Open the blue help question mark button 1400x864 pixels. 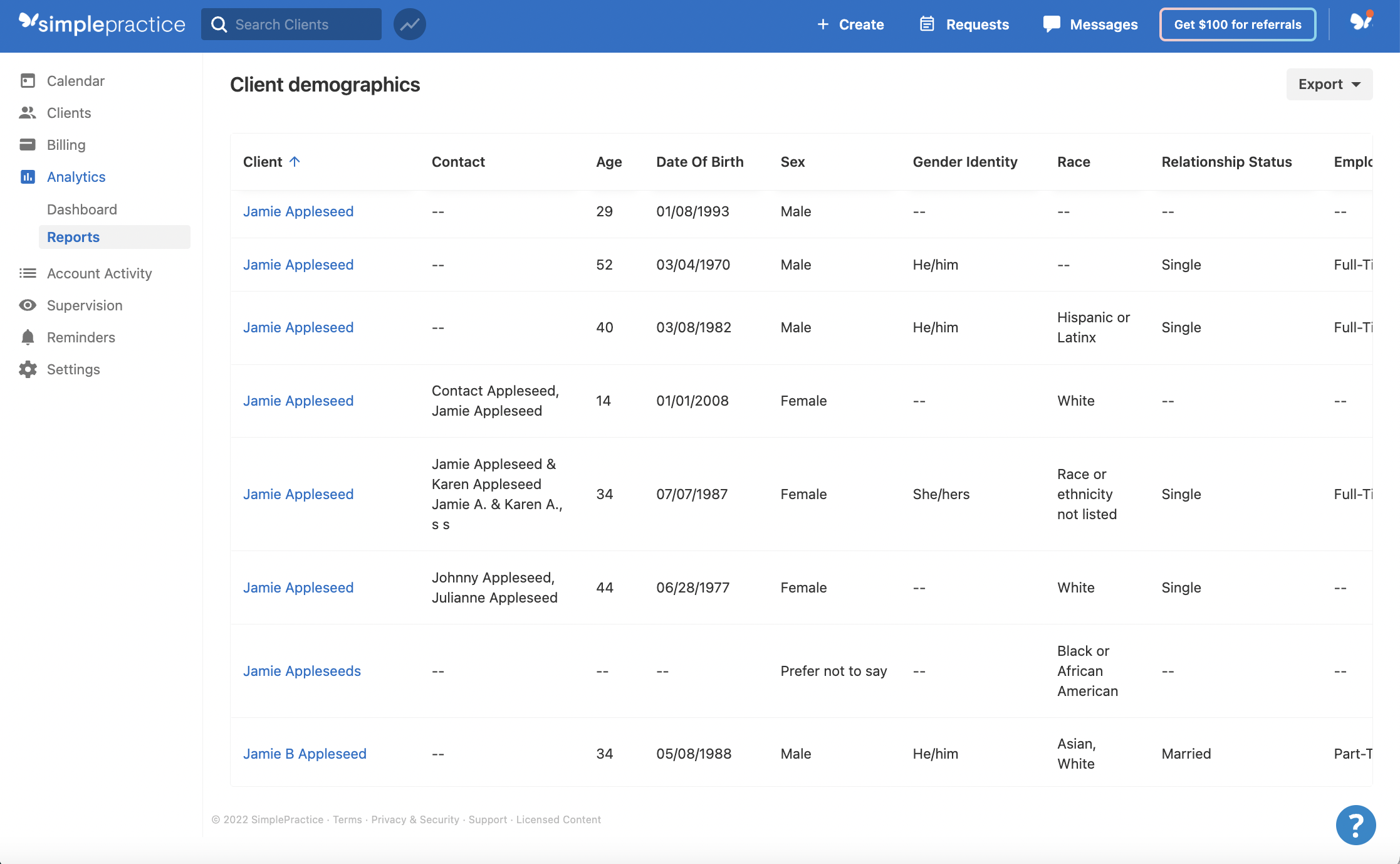[x=1356, y=825]
